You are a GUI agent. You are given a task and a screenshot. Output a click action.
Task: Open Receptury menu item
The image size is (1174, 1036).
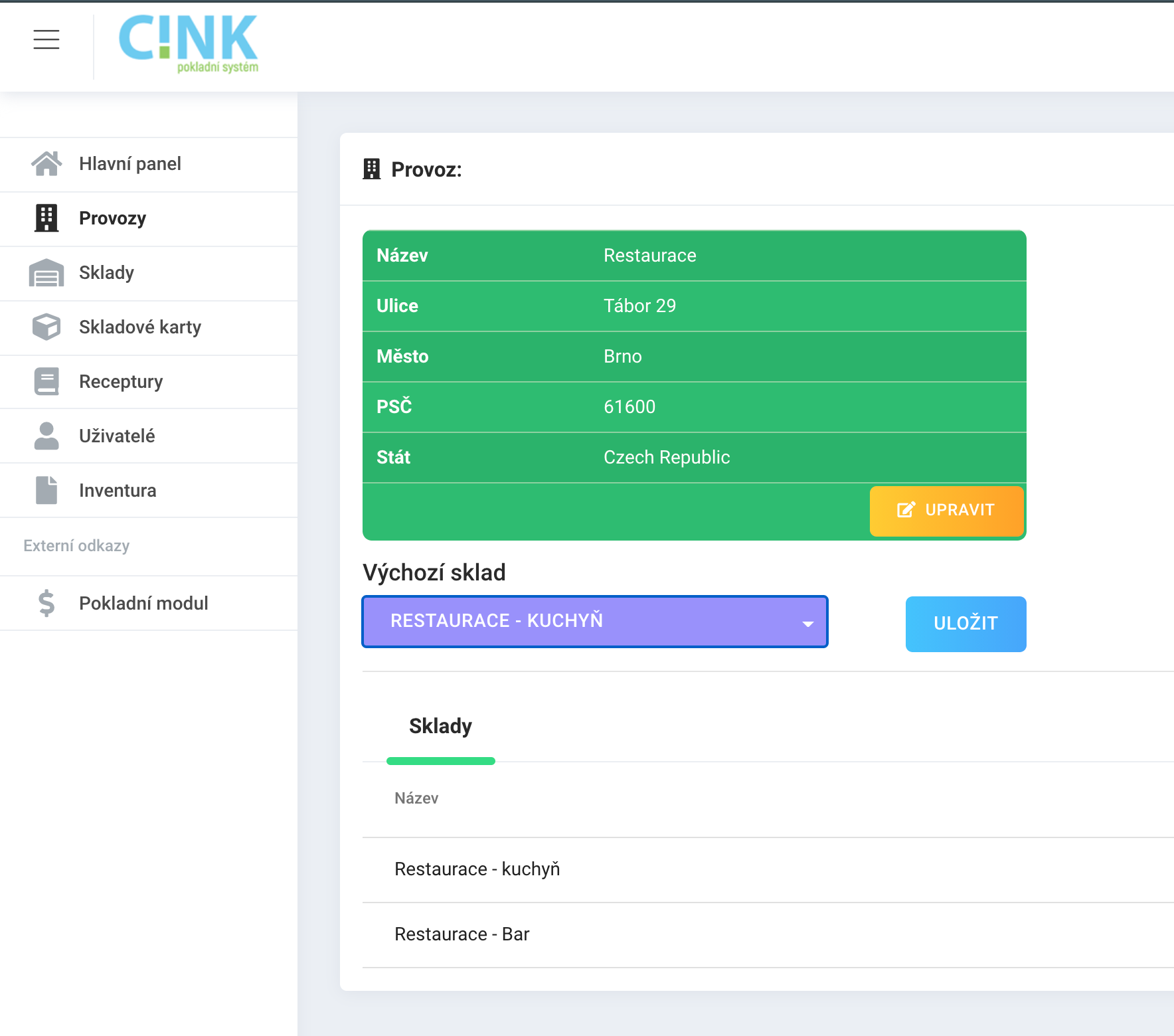pyautogui.click(x=149, y=382)
